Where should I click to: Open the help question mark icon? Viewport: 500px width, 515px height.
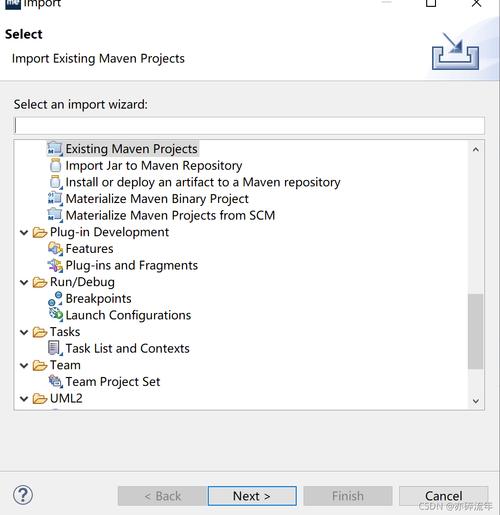23,495
